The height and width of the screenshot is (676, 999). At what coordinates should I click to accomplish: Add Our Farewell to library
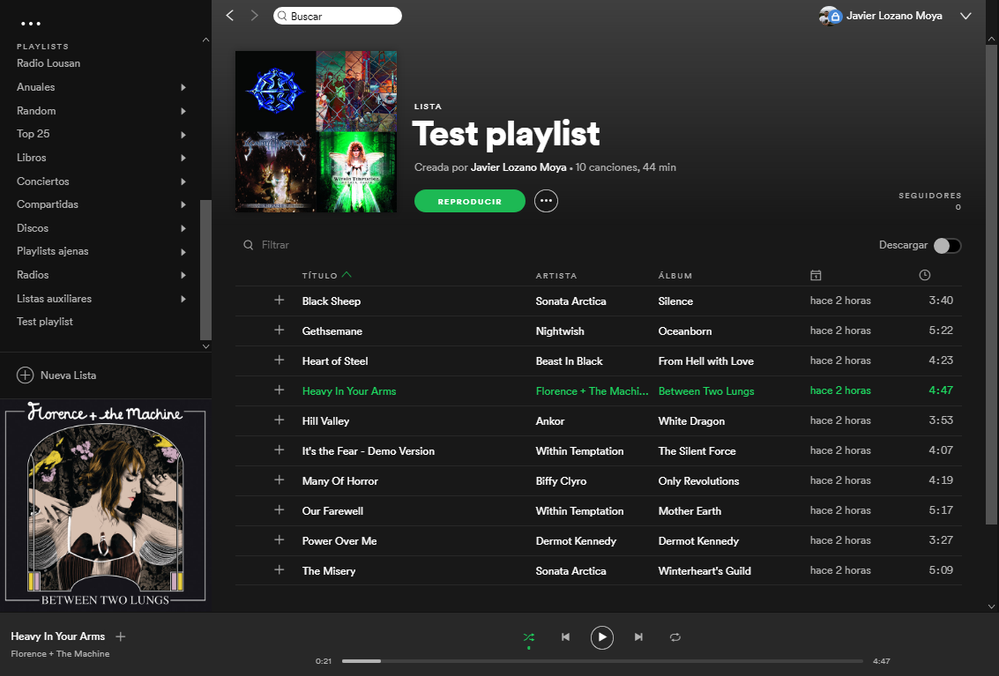click(279, 510)
